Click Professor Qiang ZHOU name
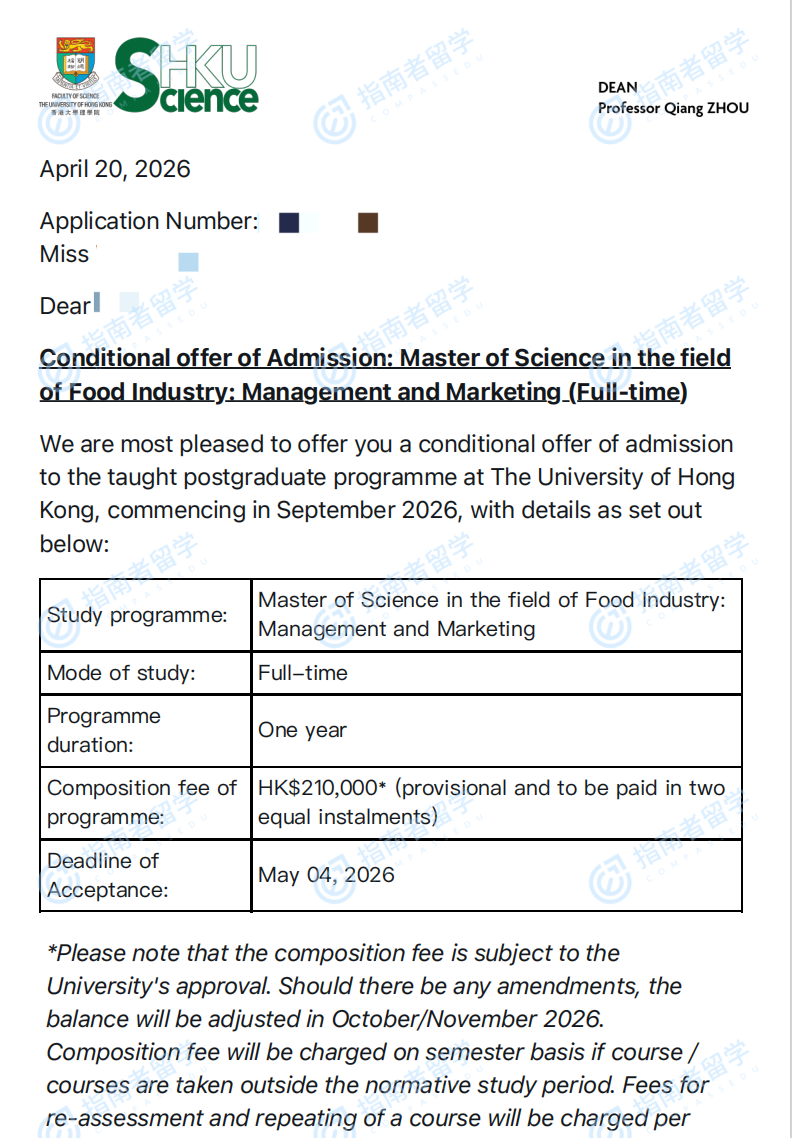 pos(673,108)
